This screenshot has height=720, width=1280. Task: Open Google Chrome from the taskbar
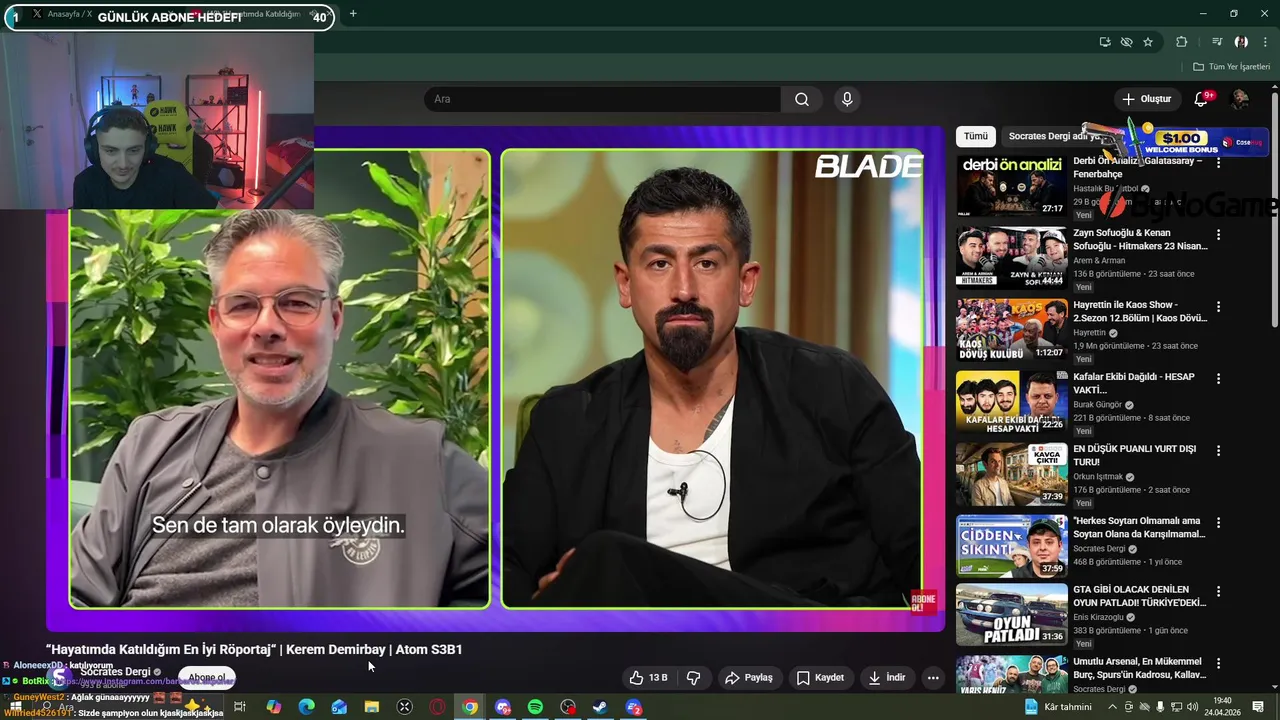(x=470, y=707)
